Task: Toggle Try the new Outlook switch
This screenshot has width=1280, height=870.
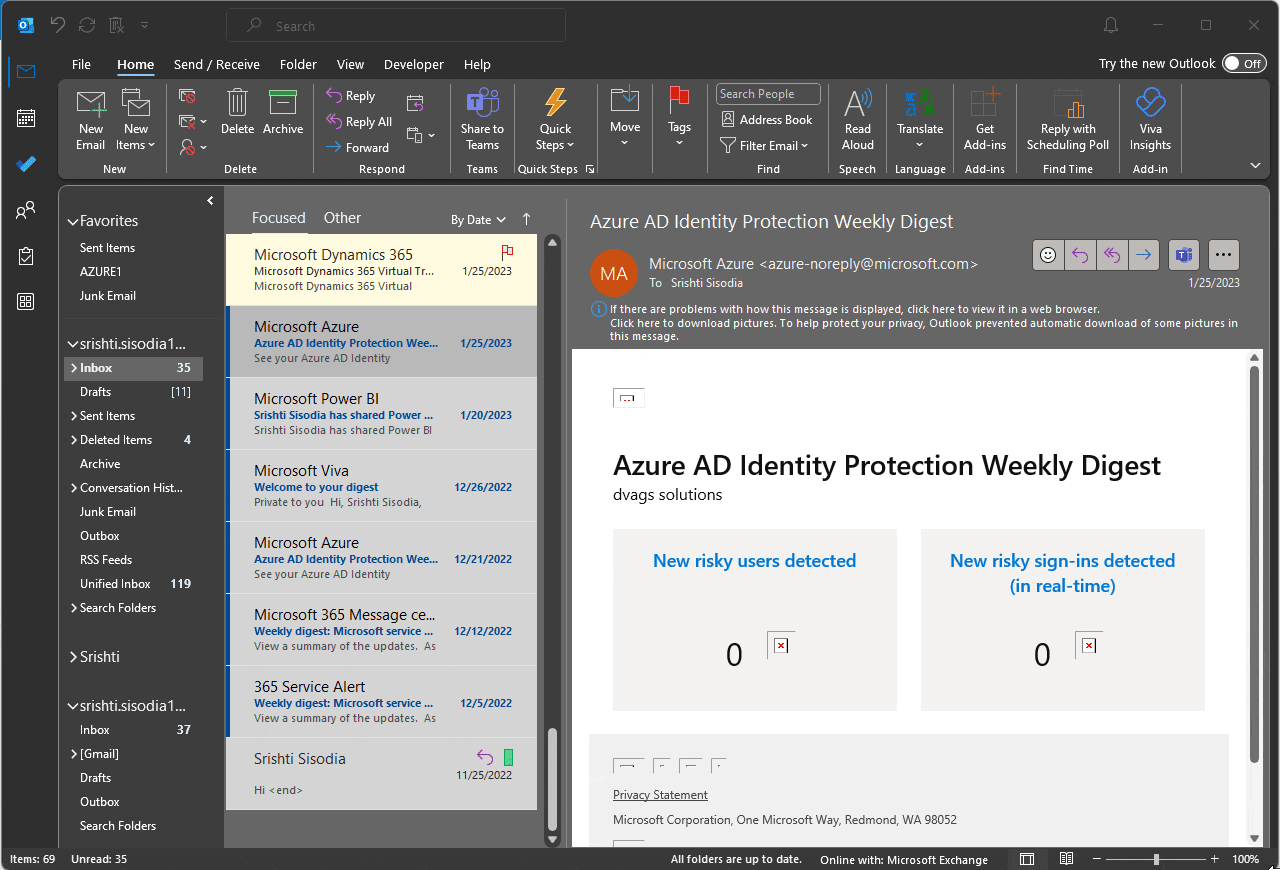Action: (1244, 63)
